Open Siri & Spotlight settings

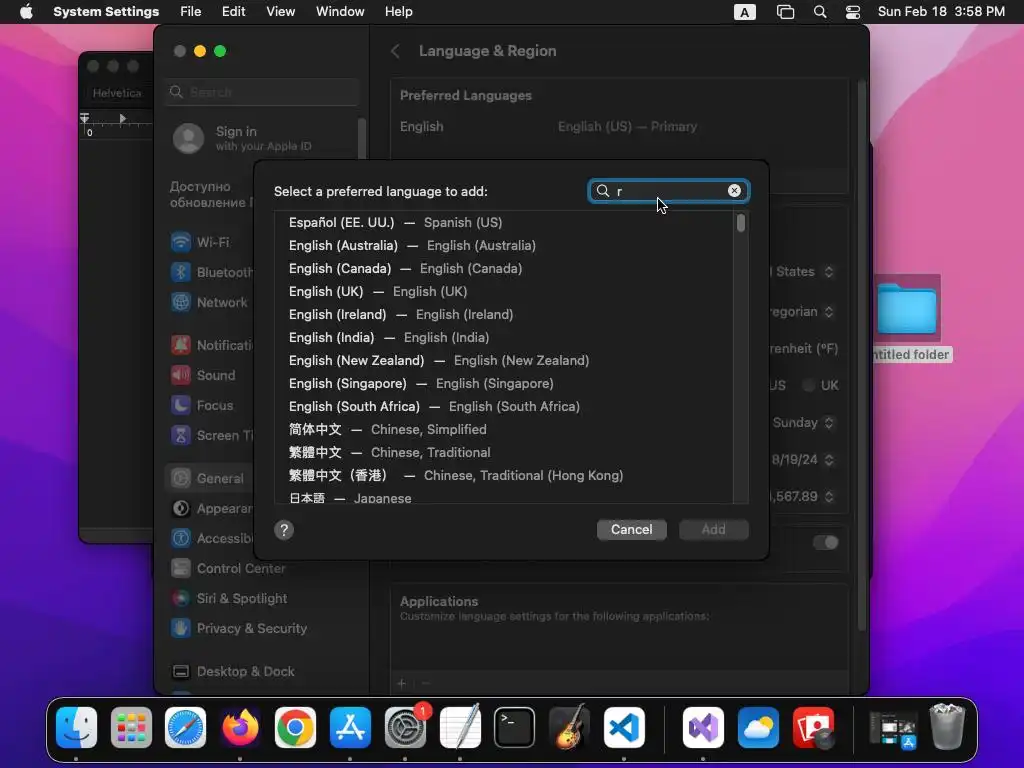[x=230, y=599]
